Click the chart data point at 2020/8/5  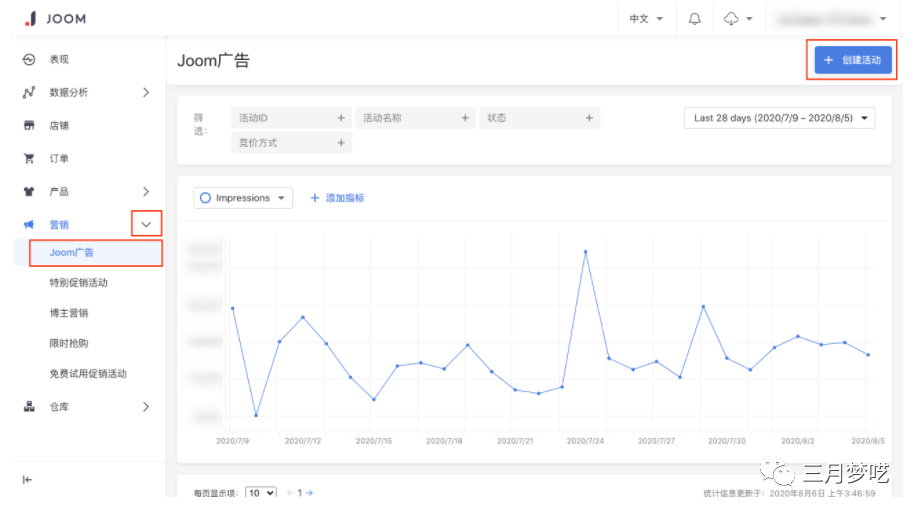click(868, 355)
